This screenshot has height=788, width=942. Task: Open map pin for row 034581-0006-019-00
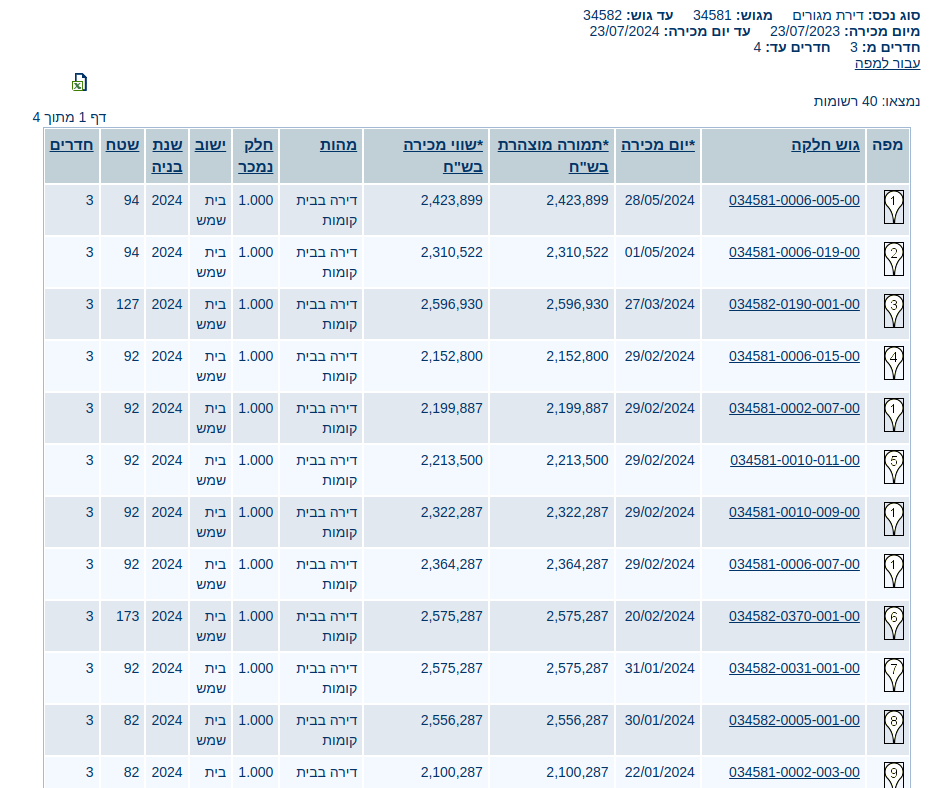[893, 259]
